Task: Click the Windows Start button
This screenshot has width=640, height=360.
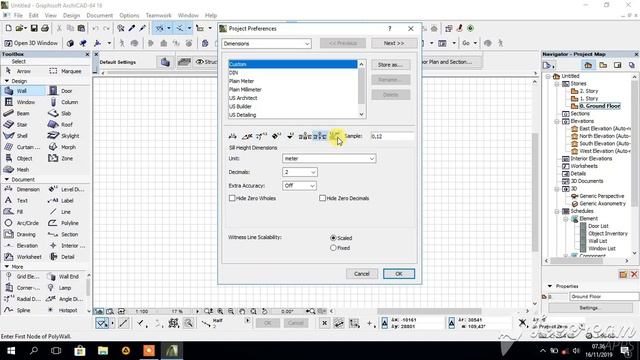Action: click(x=11, y=351)
